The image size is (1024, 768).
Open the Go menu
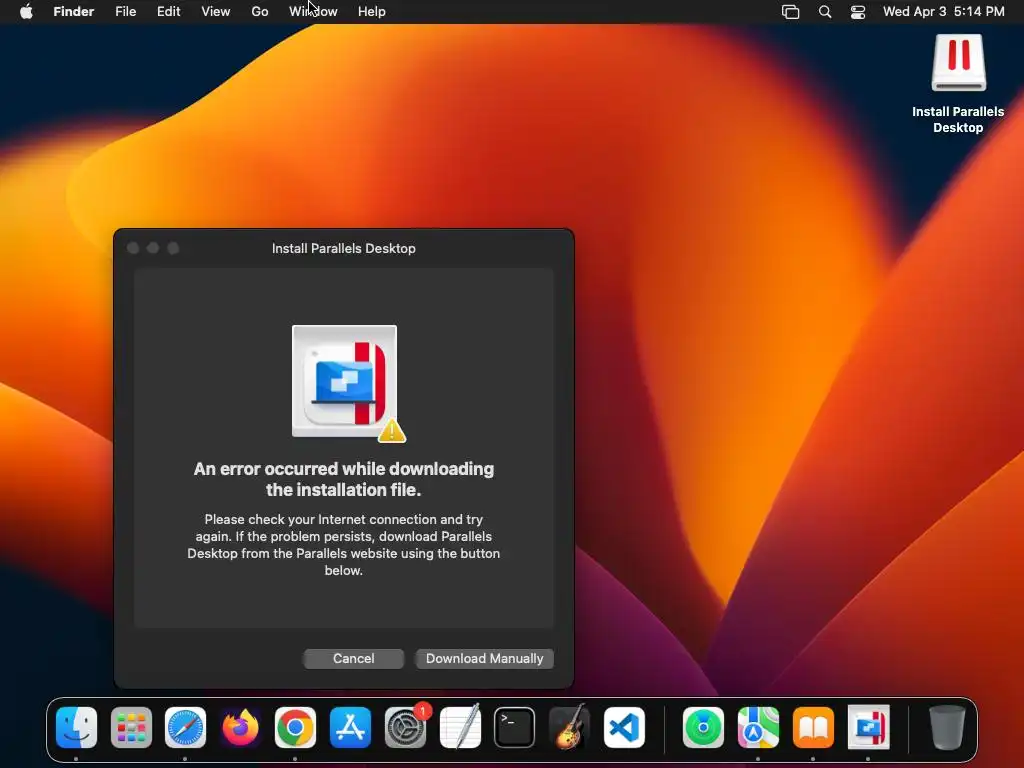(x=260, y=12)
